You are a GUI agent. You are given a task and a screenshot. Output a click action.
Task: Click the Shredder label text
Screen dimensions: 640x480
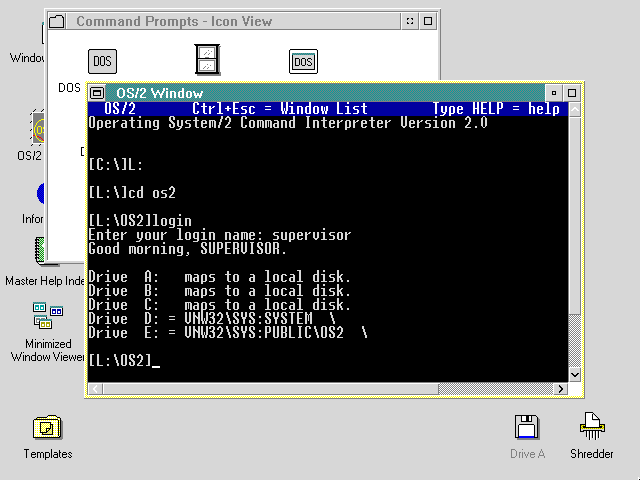(592, 454)
